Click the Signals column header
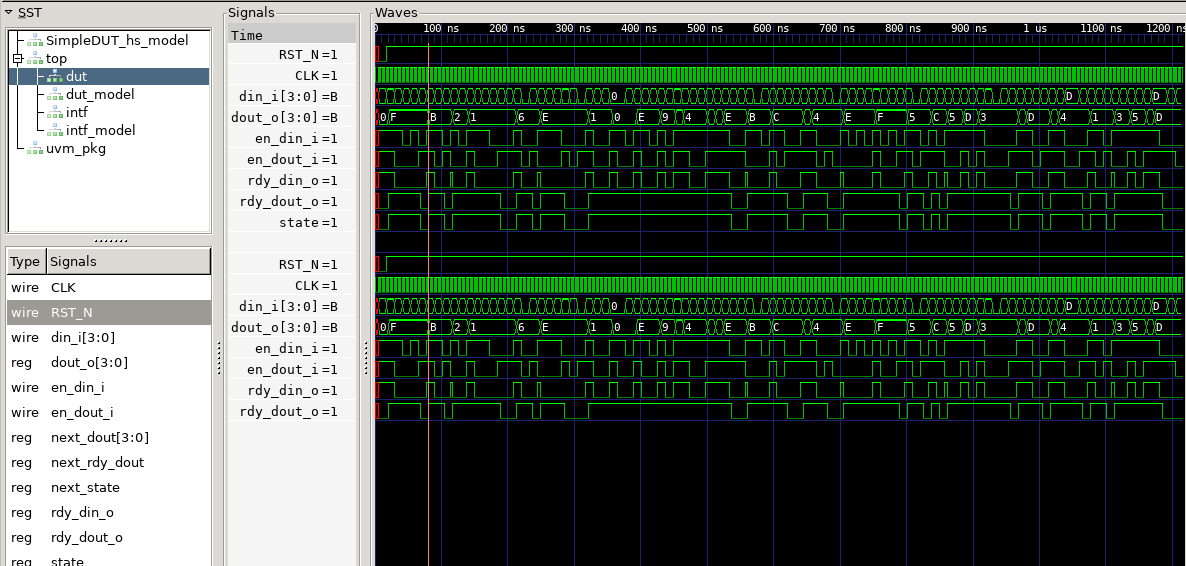Image resolution: width=1186 pixels, height=566 pixels. tap(129, 261)
